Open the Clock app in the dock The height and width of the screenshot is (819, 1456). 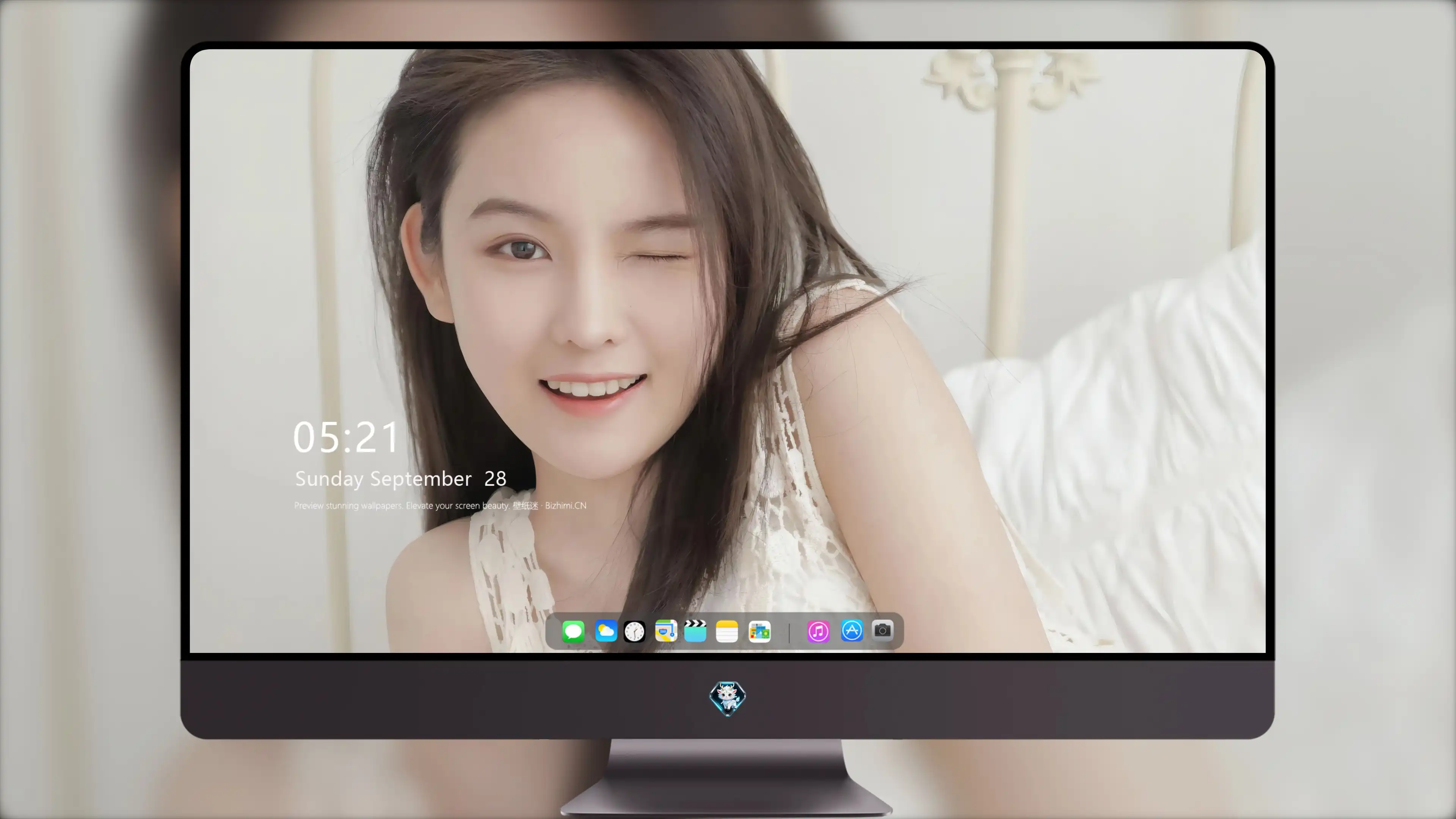coord(634,631)
